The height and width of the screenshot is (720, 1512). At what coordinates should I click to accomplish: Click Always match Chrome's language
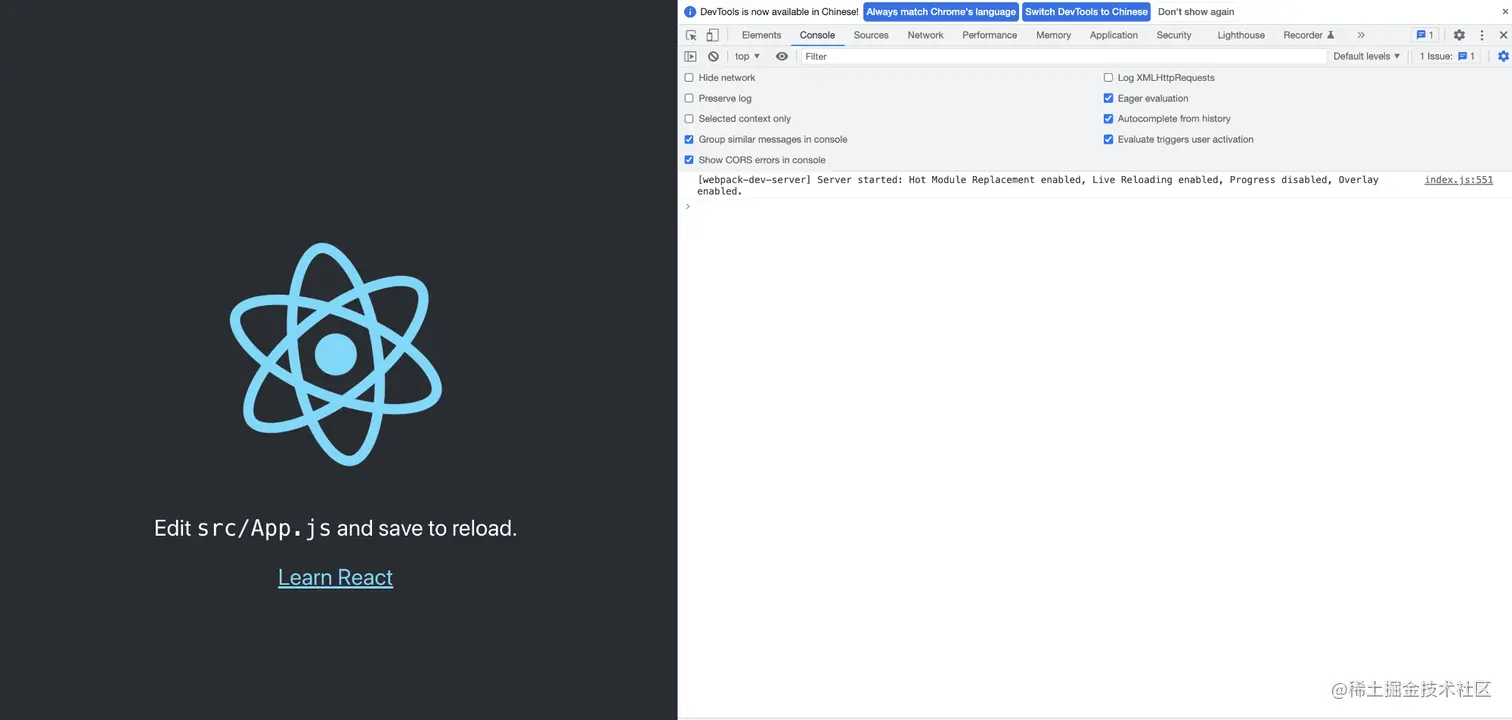pyautogui.click(x=940, y=12)
